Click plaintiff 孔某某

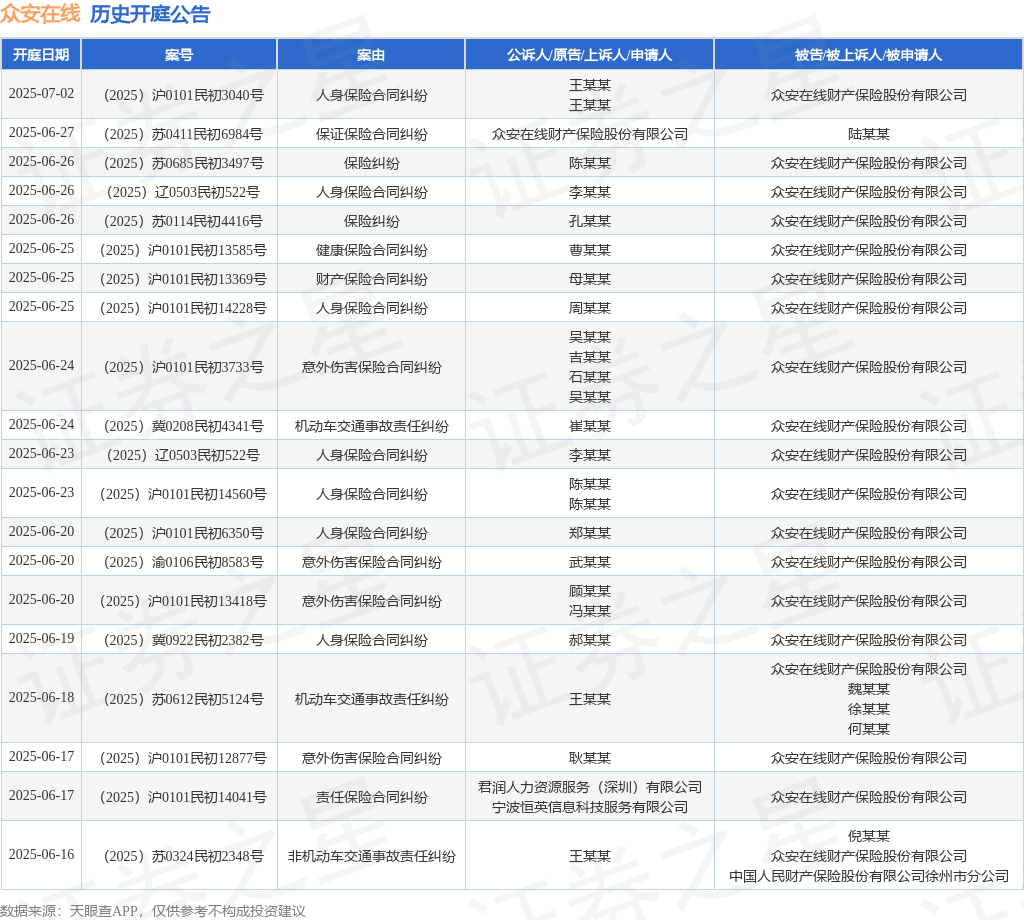[590, 221]
